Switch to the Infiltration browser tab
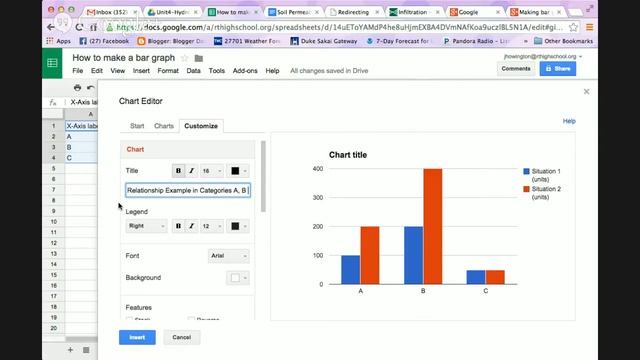This screenshot has width=640, height=360. coord(414,12)
